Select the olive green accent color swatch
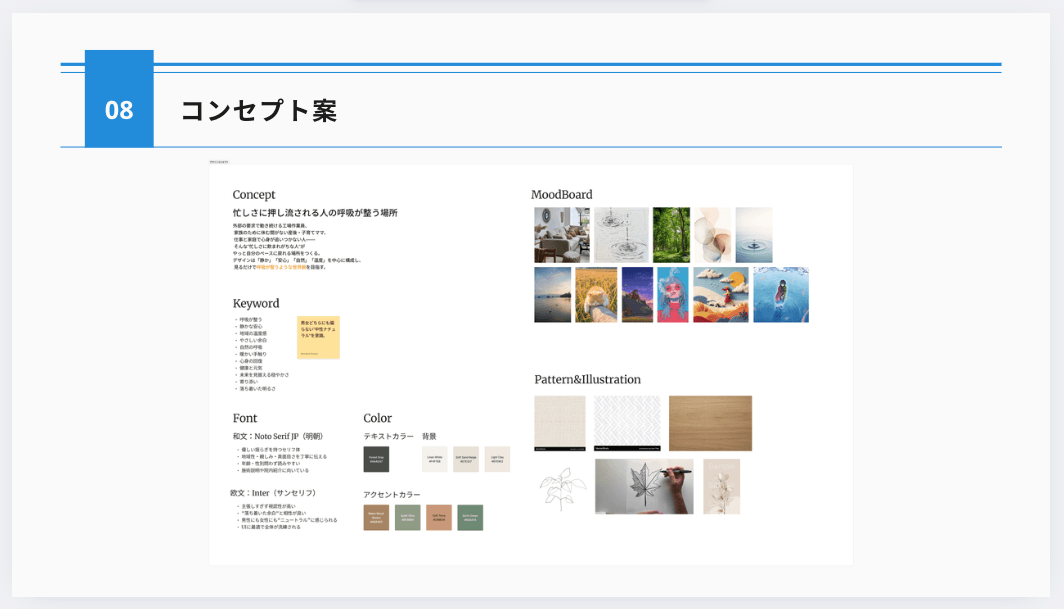 (408, 516)
